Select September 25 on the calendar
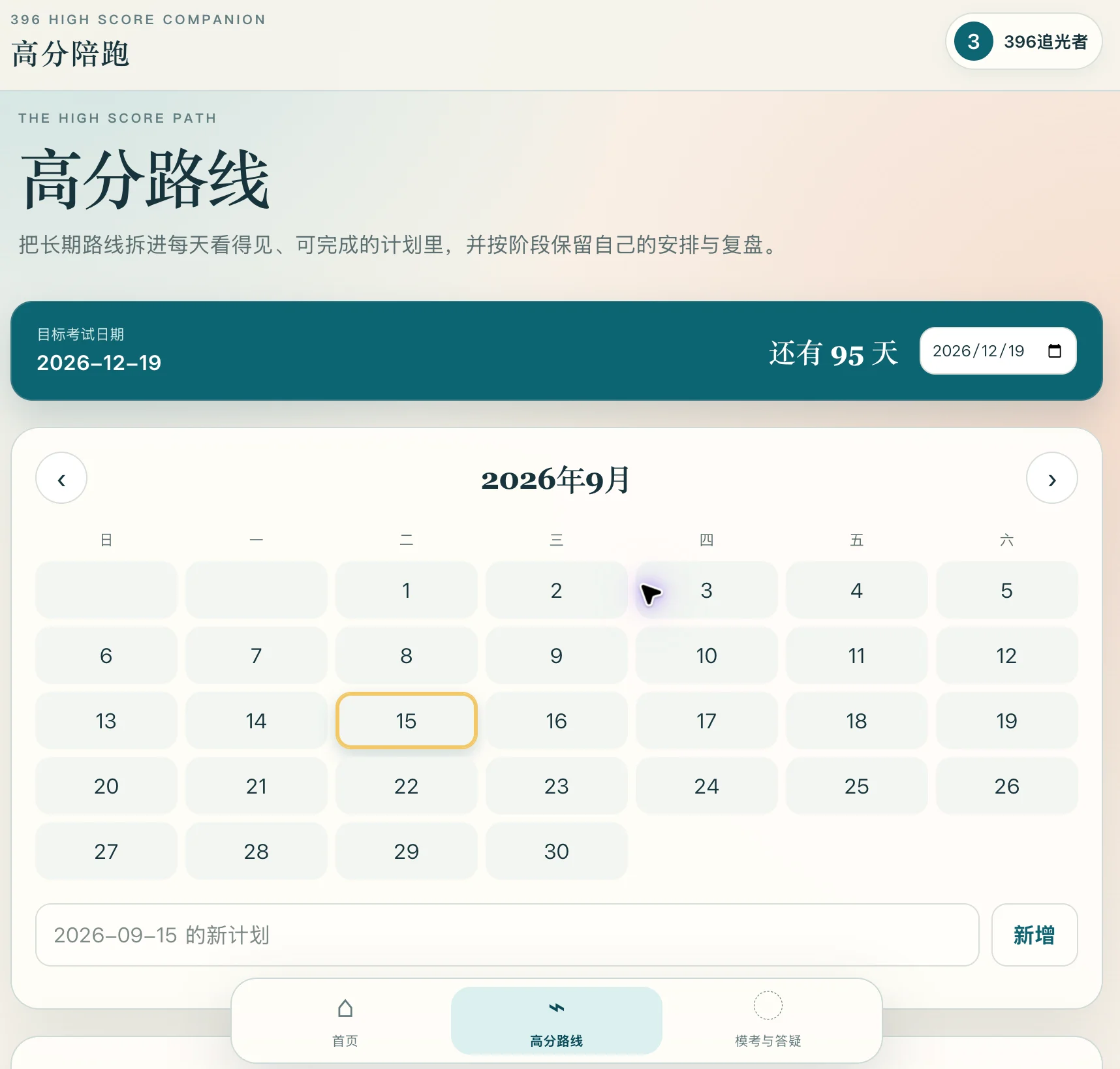Screen dimensions: 1120x1069 856,786
